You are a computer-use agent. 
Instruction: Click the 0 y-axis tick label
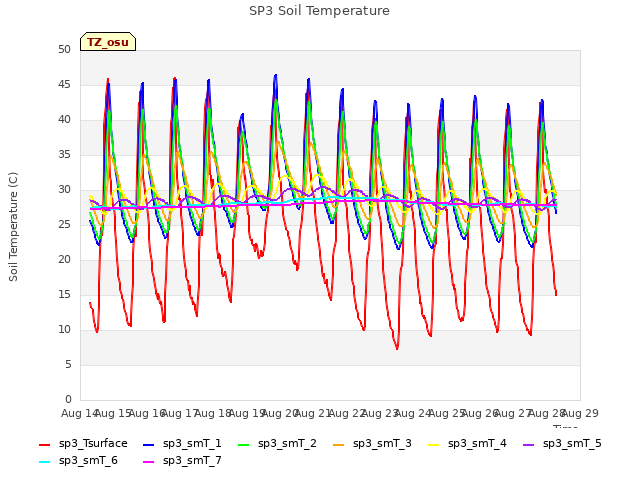click(x=68, y=400)
